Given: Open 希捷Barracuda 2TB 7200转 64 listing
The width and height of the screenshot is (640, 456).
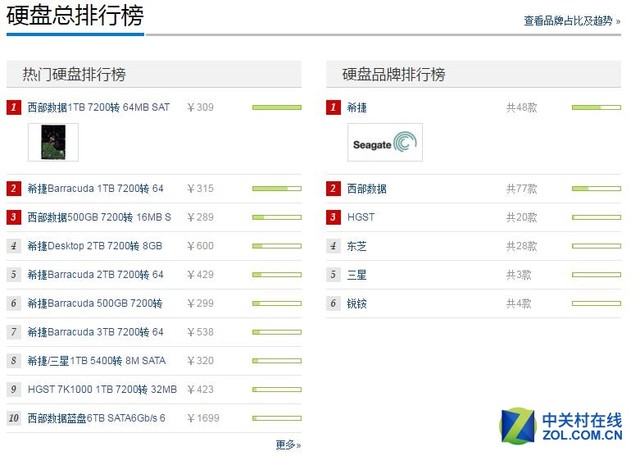Looking at the screenshot, I should coord(95,275).
